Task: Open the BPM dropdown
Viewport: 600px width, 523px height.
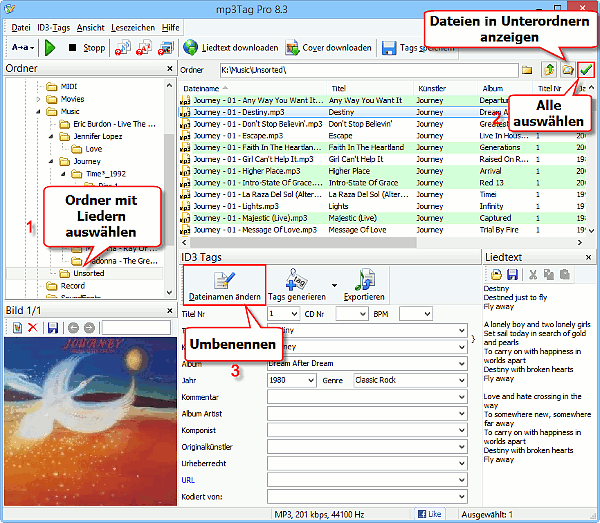Action: 427,314
